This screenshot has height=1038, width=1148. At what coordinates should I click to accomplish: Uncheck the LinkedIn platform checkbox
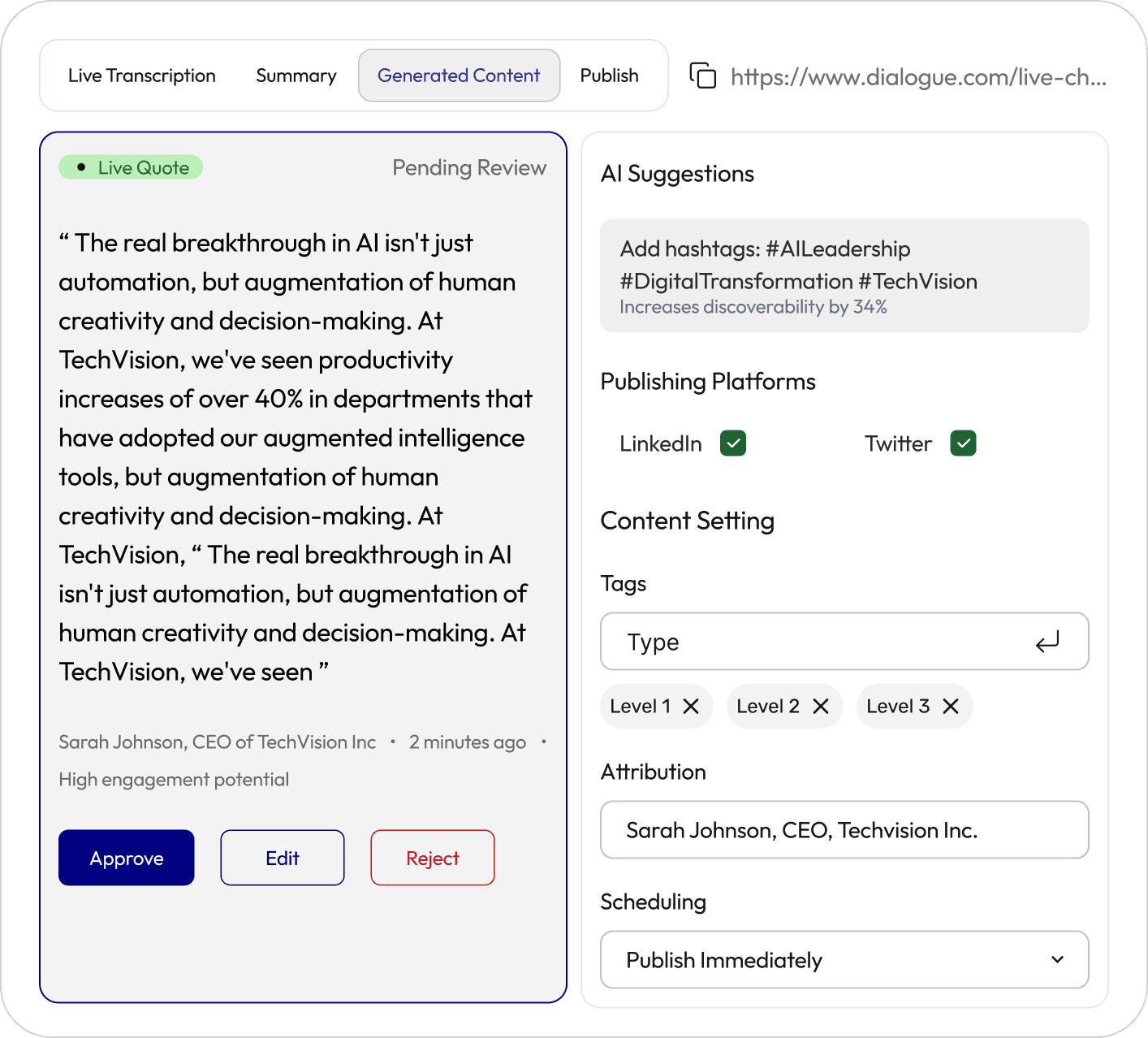tap(733, 443)
